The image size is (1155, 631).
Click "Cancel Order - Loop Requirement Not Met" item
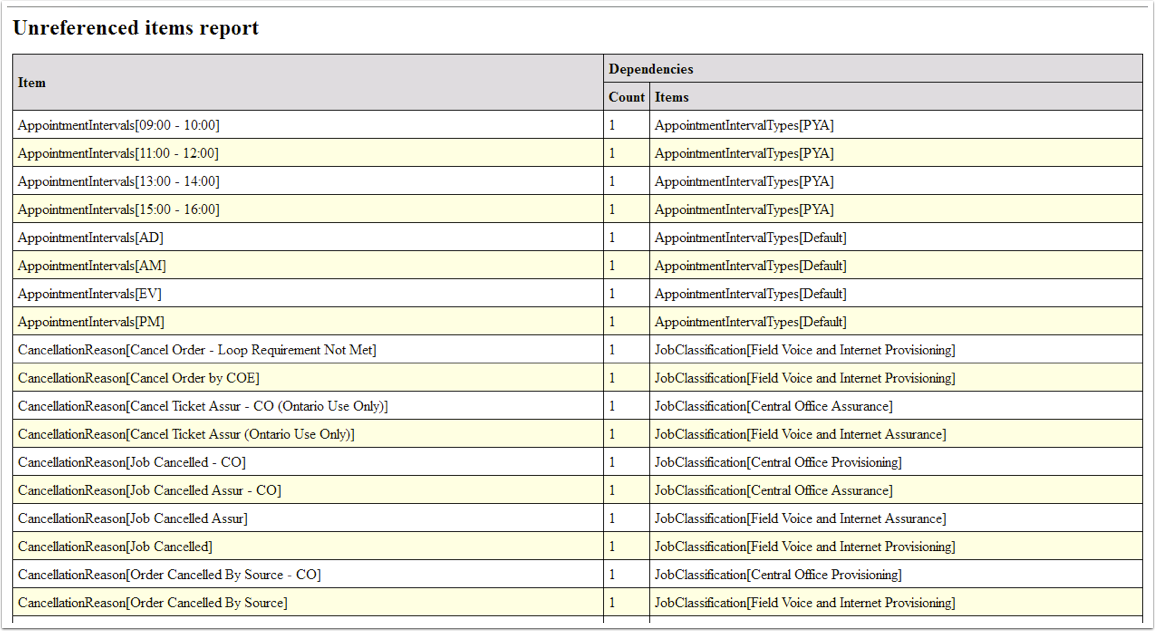pyautogui.click(x=197, y=350)
